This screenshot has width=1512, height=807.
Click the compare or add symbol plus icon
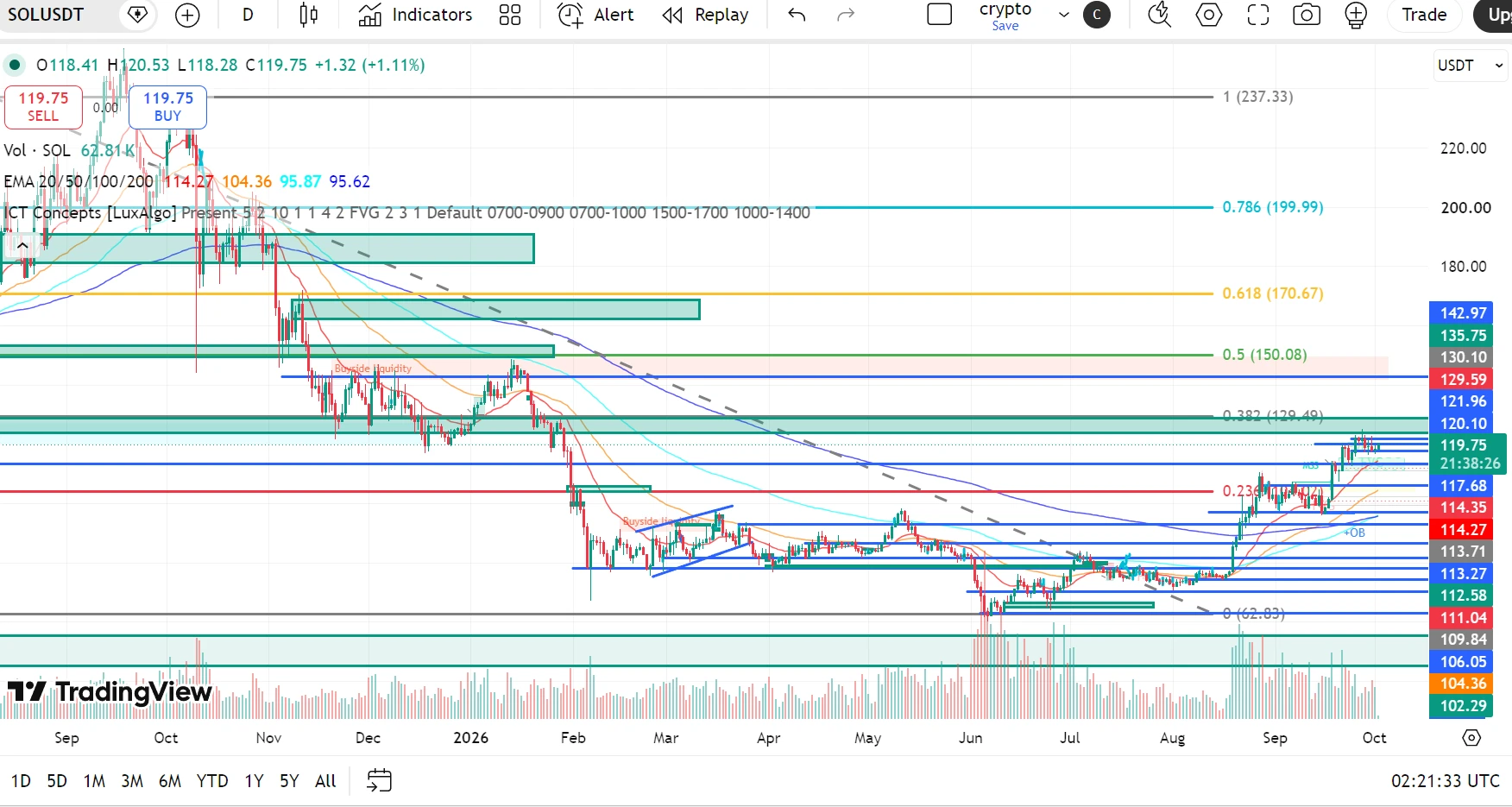186,15
